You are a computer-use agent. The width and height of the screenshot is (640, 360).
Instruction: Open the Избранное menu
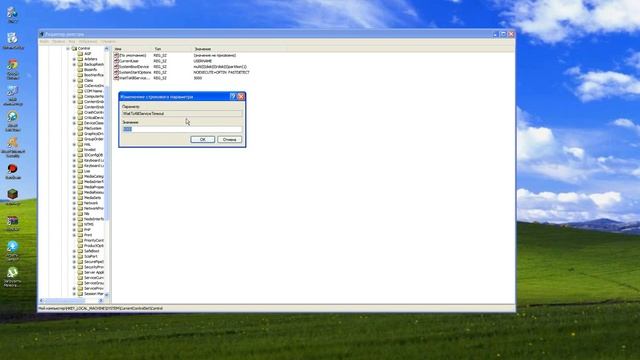[88, 42]
